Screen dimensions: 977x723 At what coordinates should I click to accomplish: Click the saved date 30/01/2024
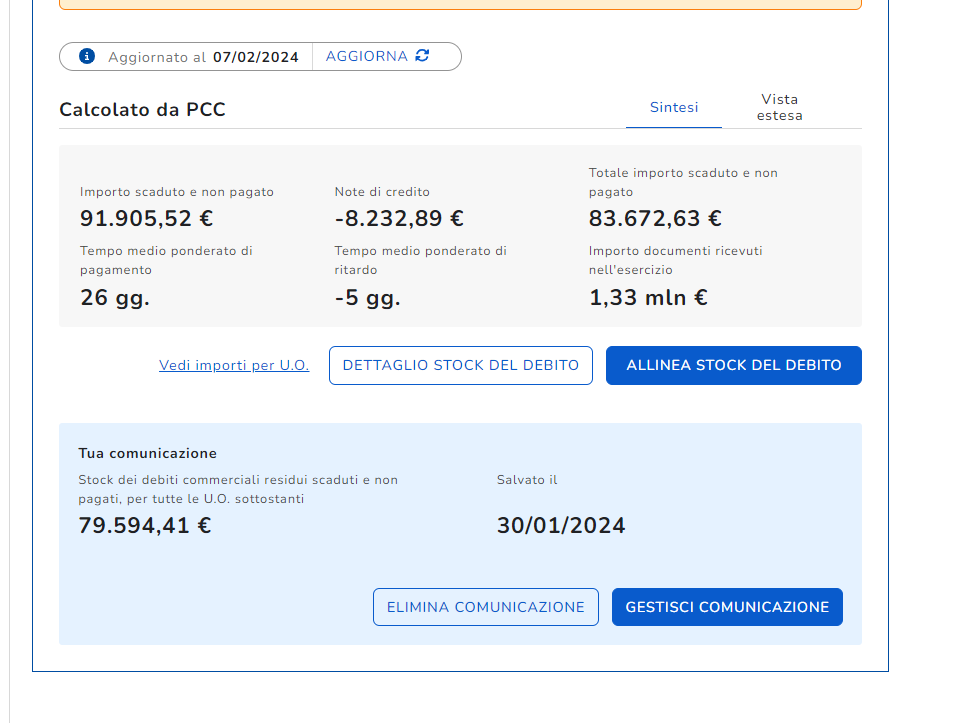(561, 525)
